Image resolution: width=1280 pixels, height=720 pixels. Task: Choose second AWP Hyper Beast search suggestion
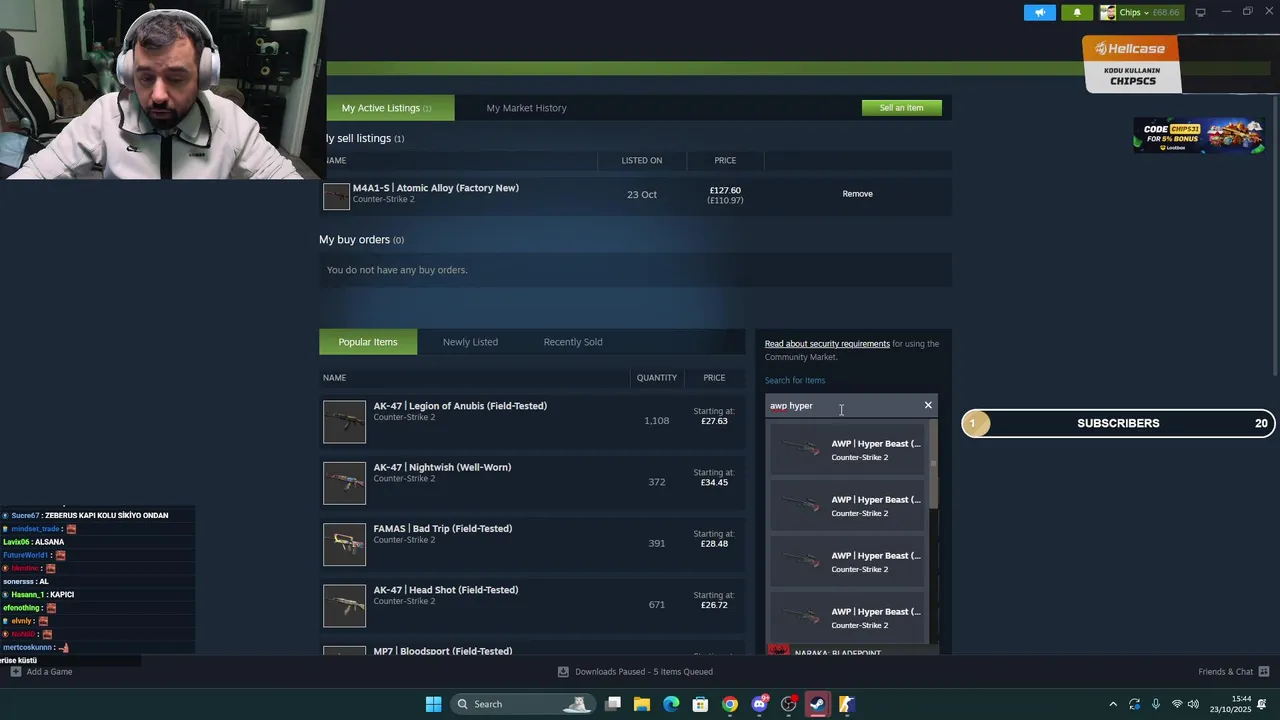(847, 505)
